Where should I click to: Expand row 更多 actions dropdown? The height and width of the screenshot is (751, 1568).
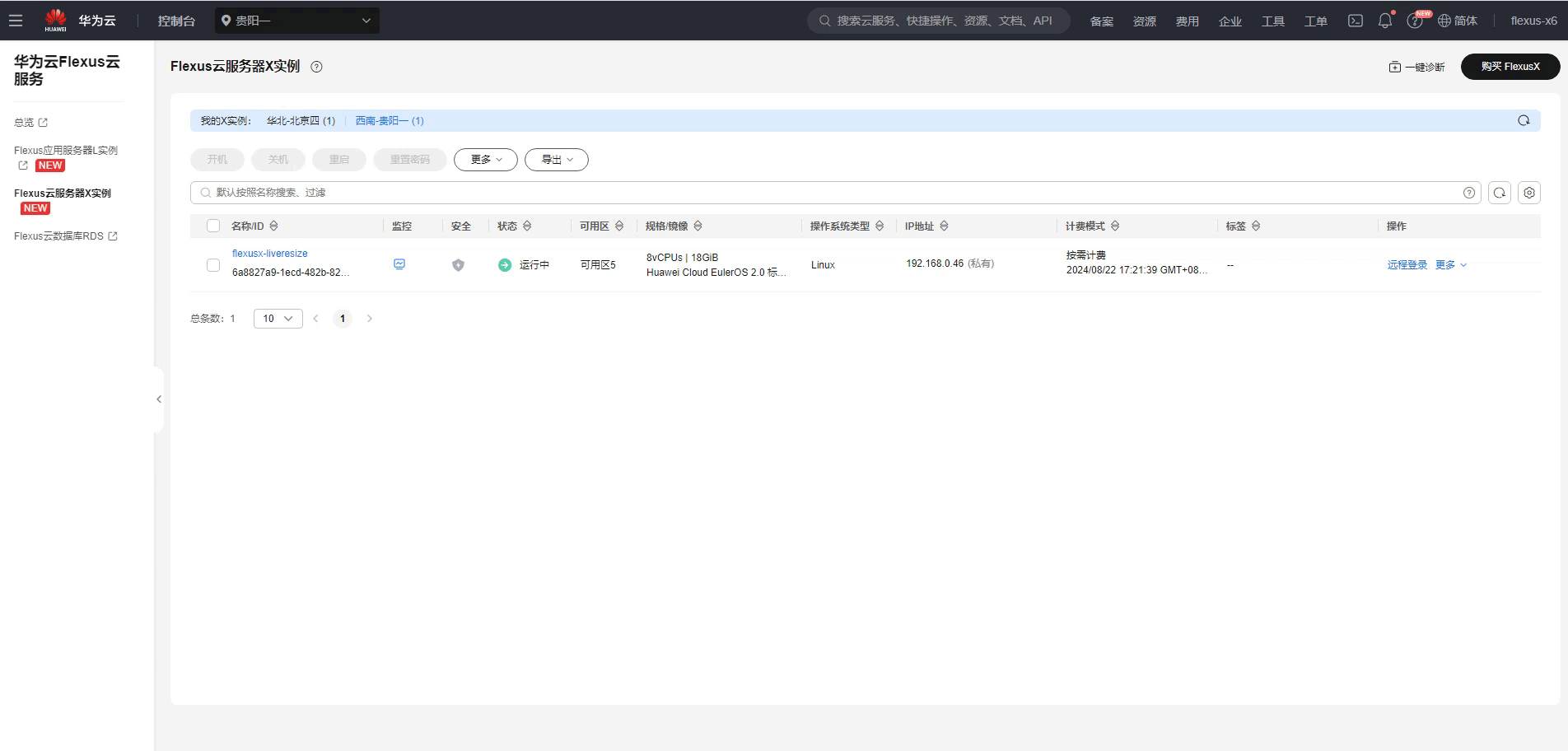[x=1451, y=265]
